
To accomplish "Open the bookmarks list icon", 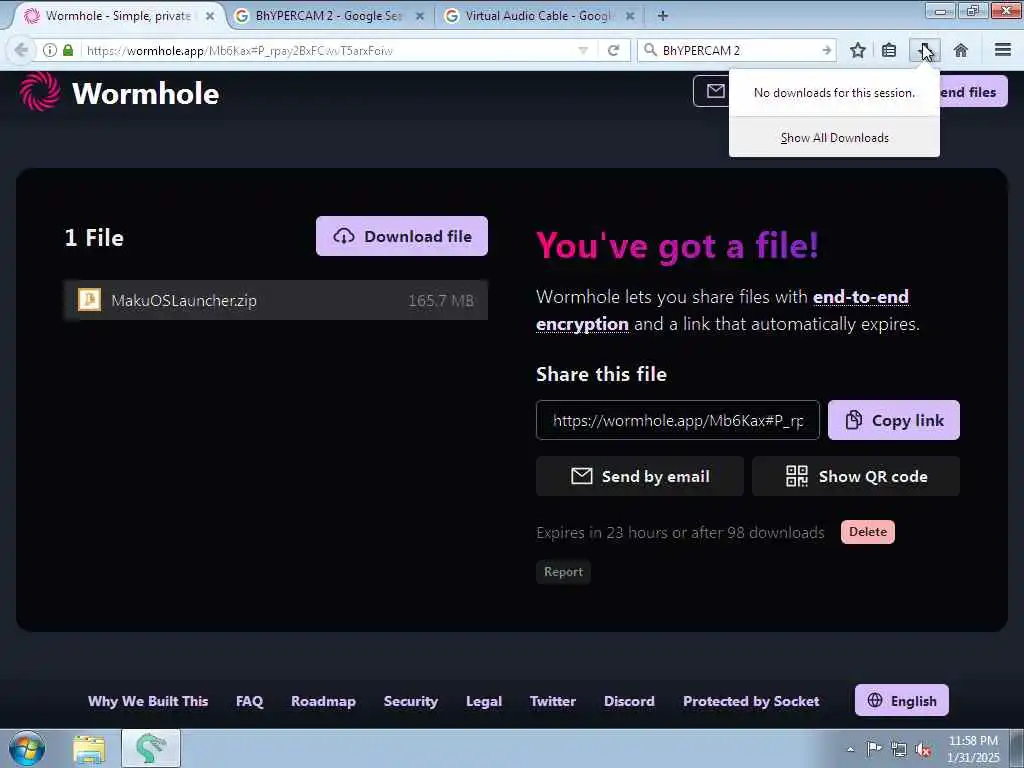I will [889, 50].
